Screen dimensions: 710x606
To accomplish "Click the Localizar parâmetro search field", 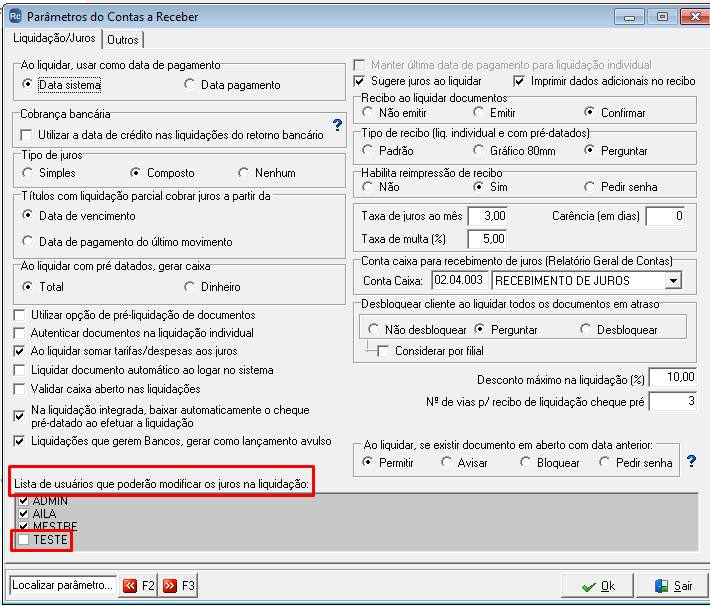I will [x=62, y=585].
